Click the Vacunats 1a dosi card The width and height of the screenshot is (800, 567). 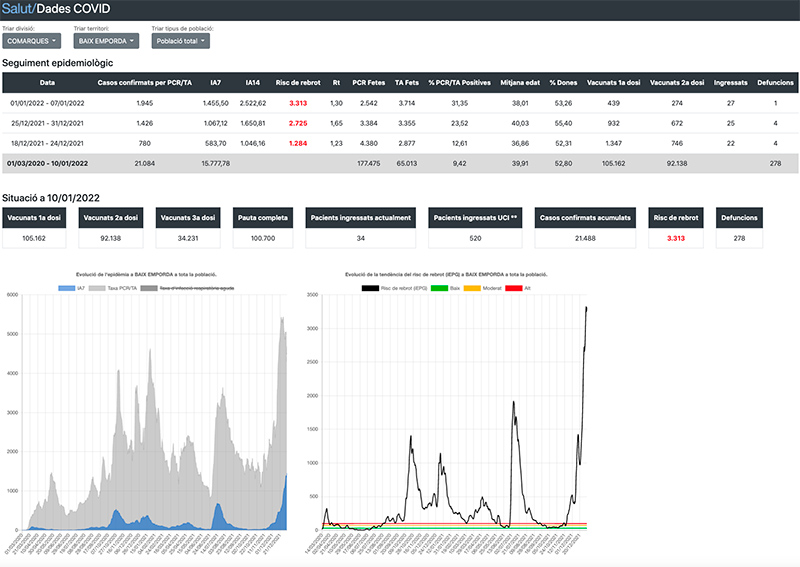34,228
